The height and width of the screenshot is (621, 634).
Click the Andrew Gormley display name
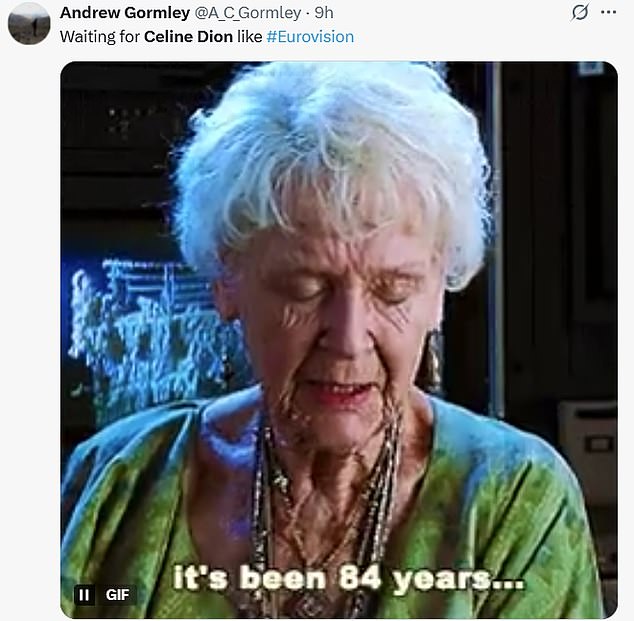coord(125,13)
